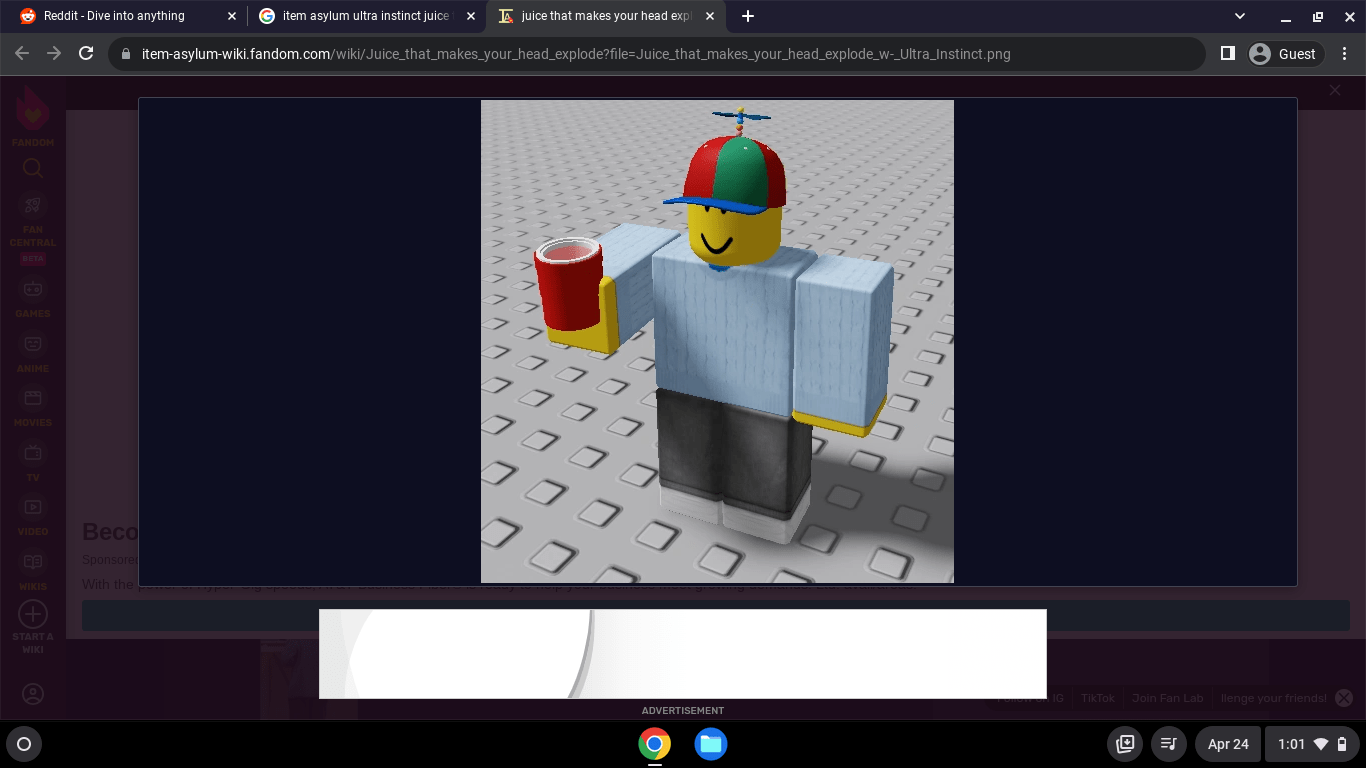Viewport: 1366px width, 768px height.
Task: Open the Guest profile menu
Action: (x=1284, y=54)
